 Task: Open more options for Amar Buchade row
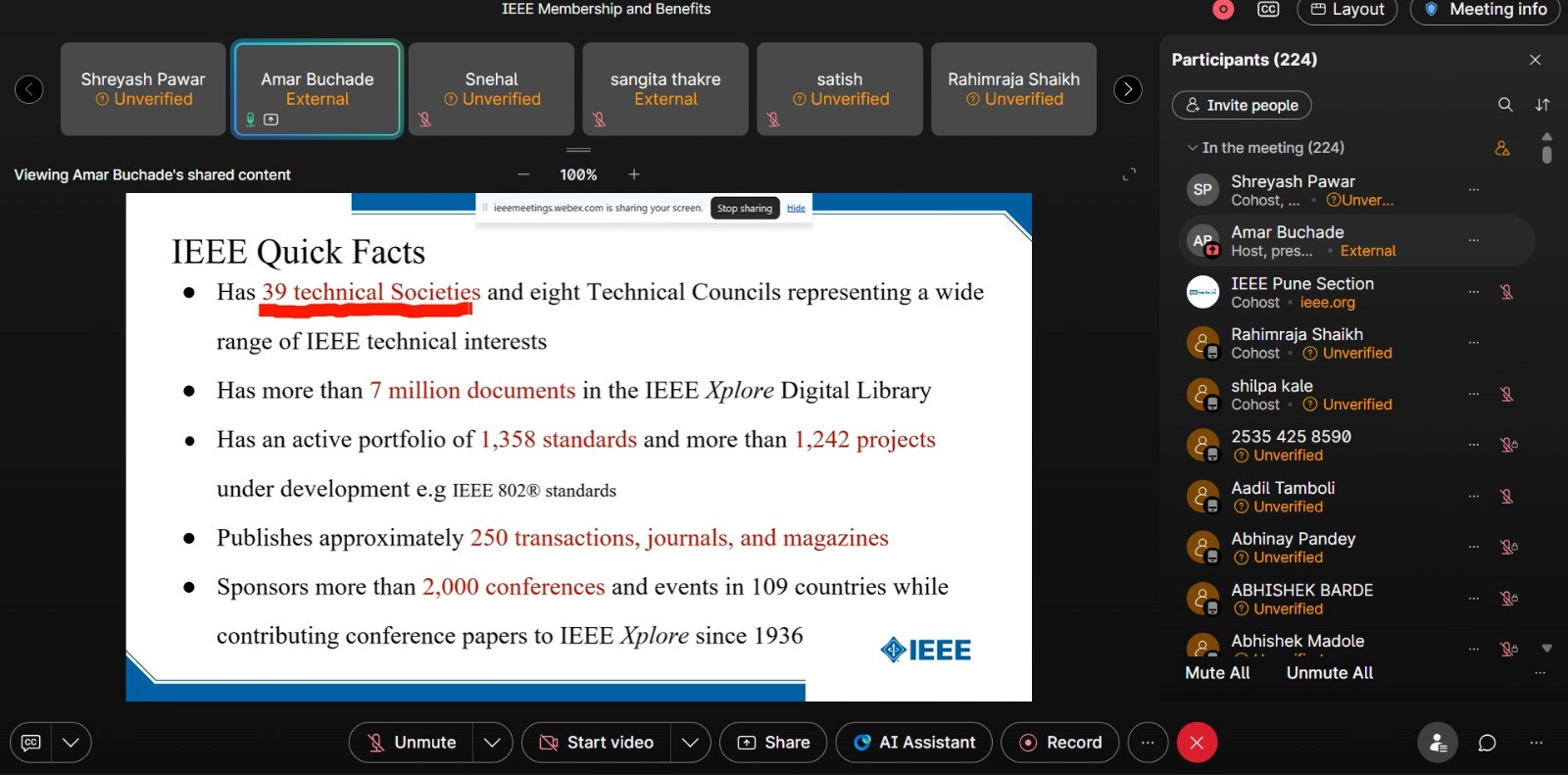tap(1474, 240)
